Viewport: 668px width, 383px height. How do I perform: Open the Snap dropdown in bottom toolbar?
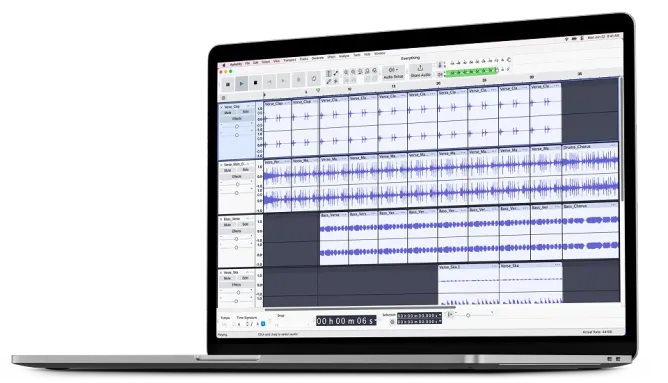(x=293, y=324)
